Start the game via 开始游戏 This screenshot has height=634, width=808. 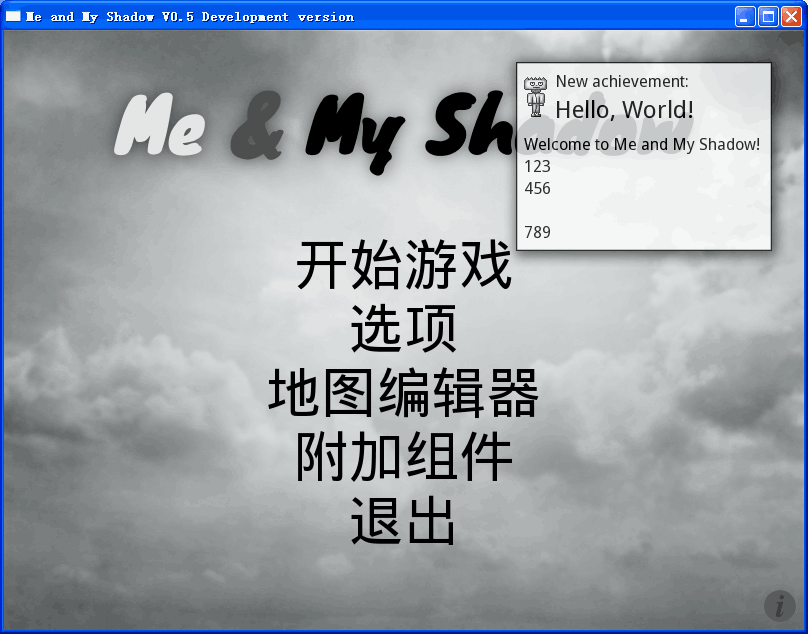pos(403,266)
